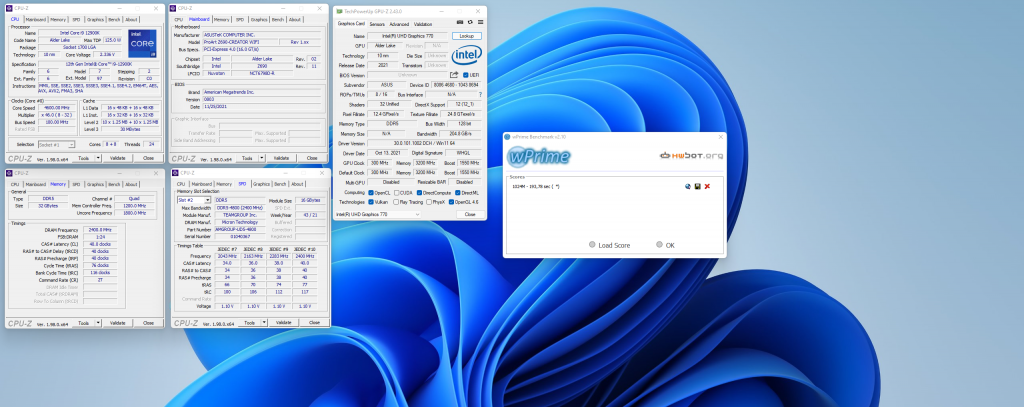Click the wPrime save score floppy icon

tap(697, 186)
